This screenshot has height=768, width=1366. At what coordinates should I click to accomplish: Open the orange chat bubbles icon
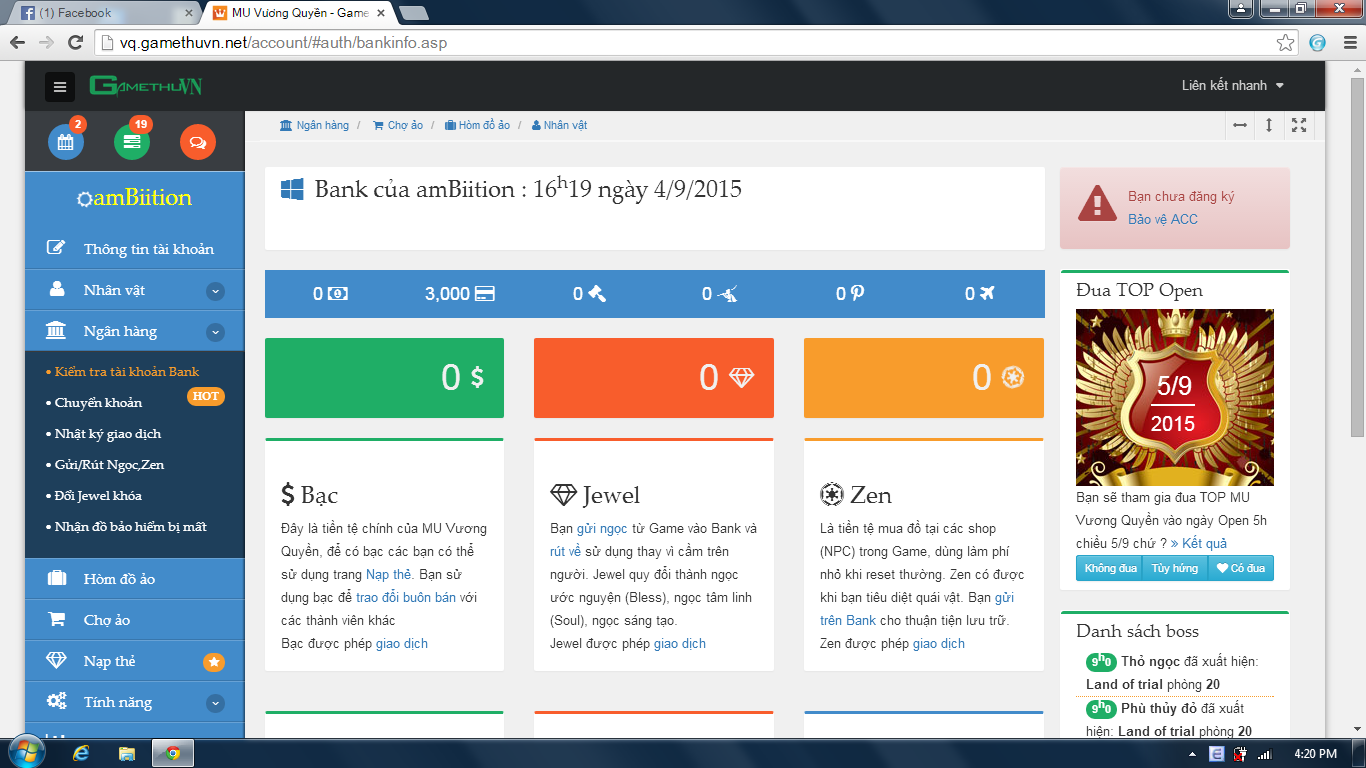click(198, 142)
